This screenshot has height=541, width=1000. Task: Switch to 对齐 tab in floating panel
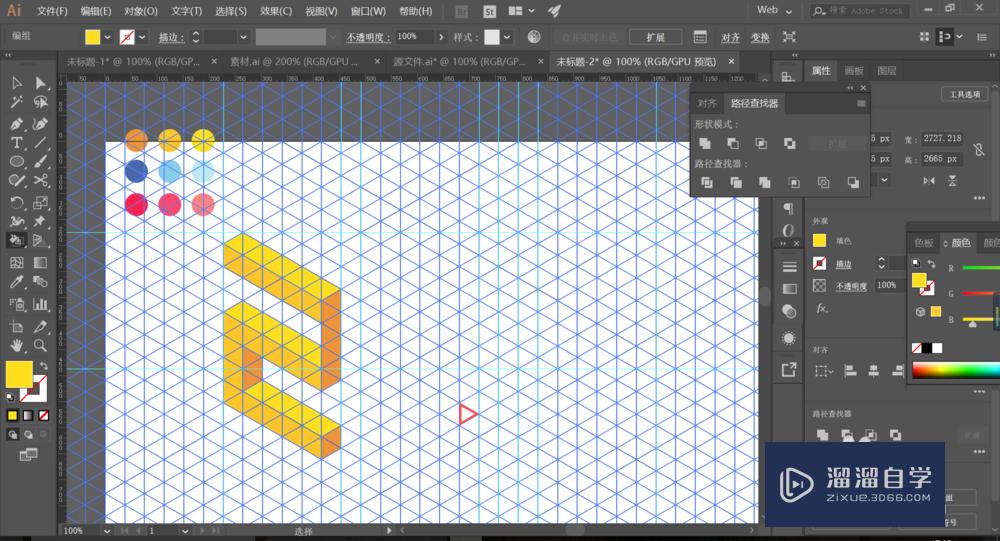(x=707, y=103)
